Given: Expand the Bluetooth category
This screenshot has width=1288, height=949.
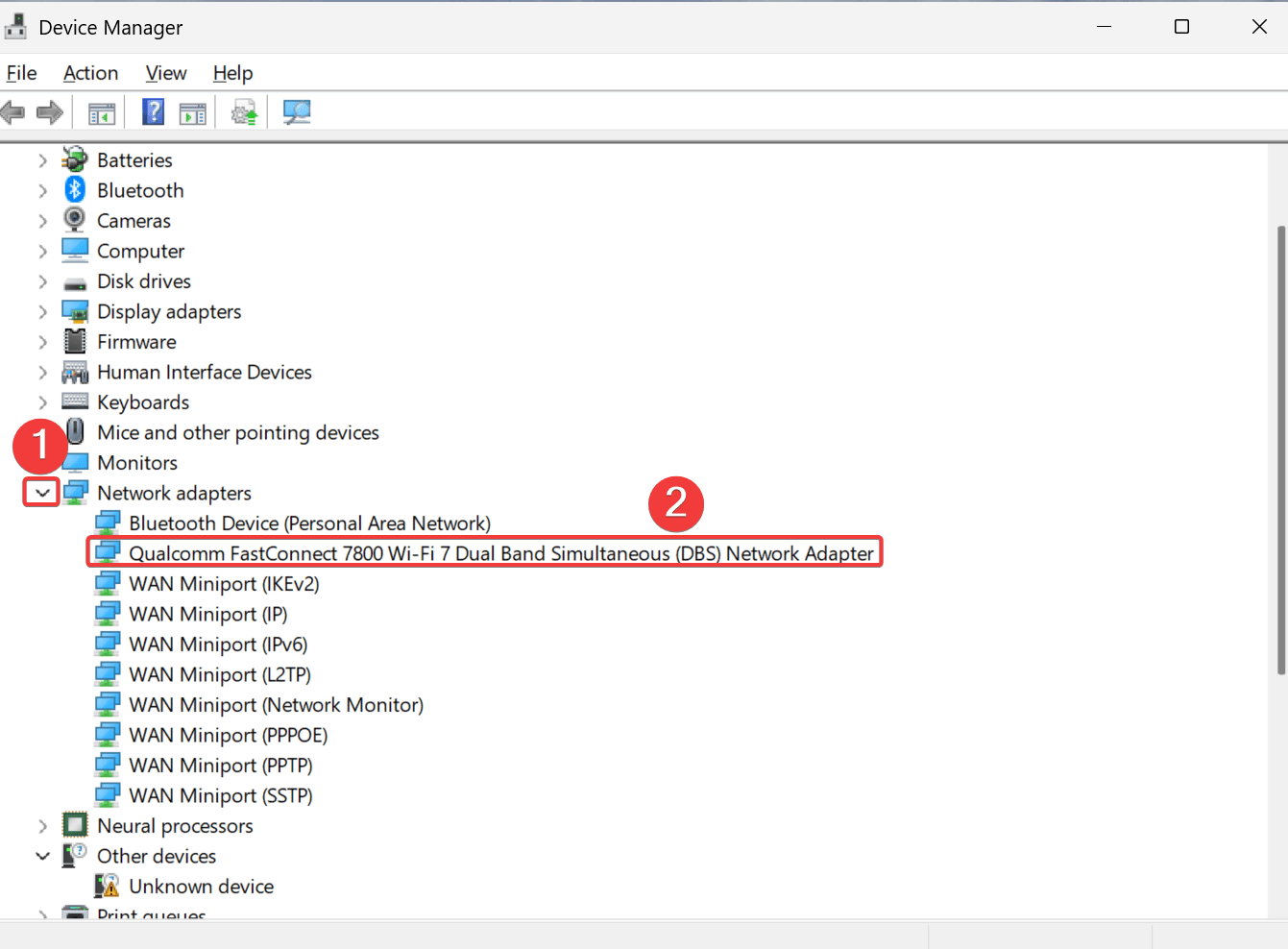Looking at the screenshot, I should click(x=42, y=190).
